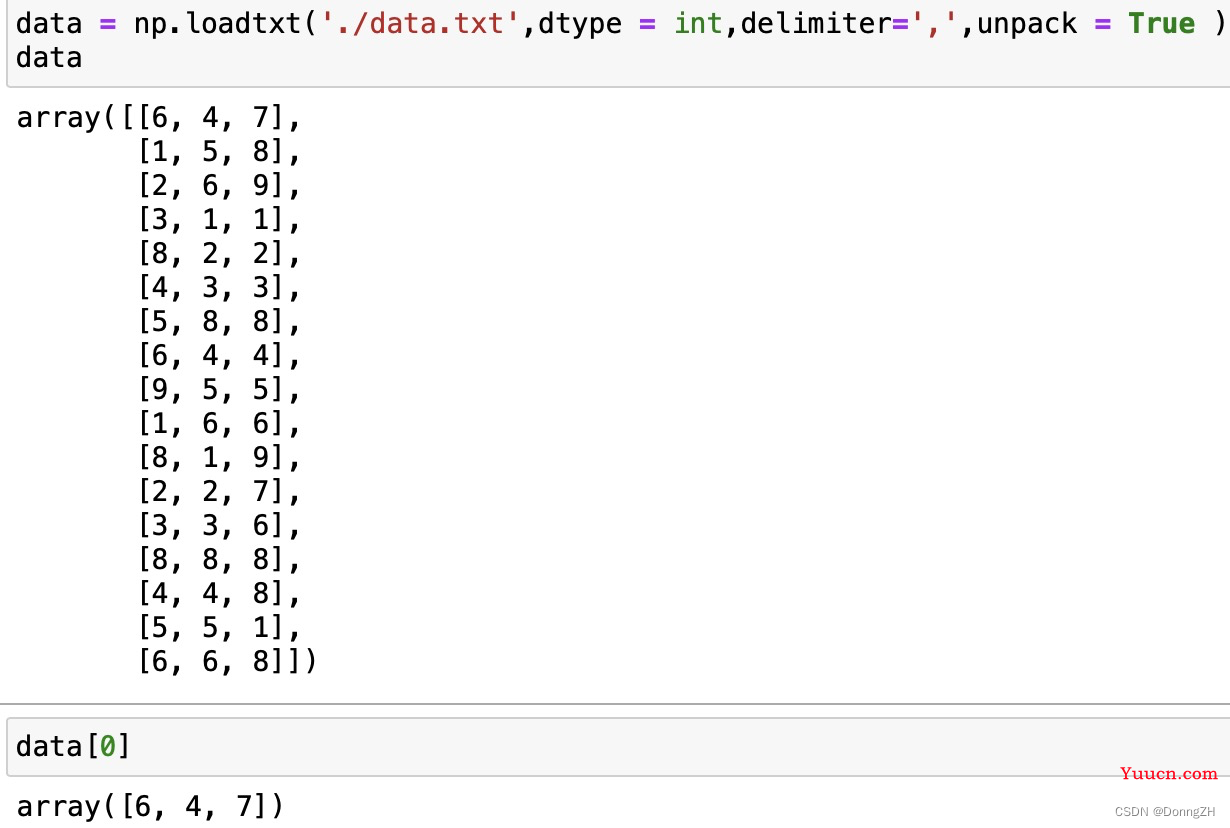Click the green 0 index in data[0]

tap(108, 746)
